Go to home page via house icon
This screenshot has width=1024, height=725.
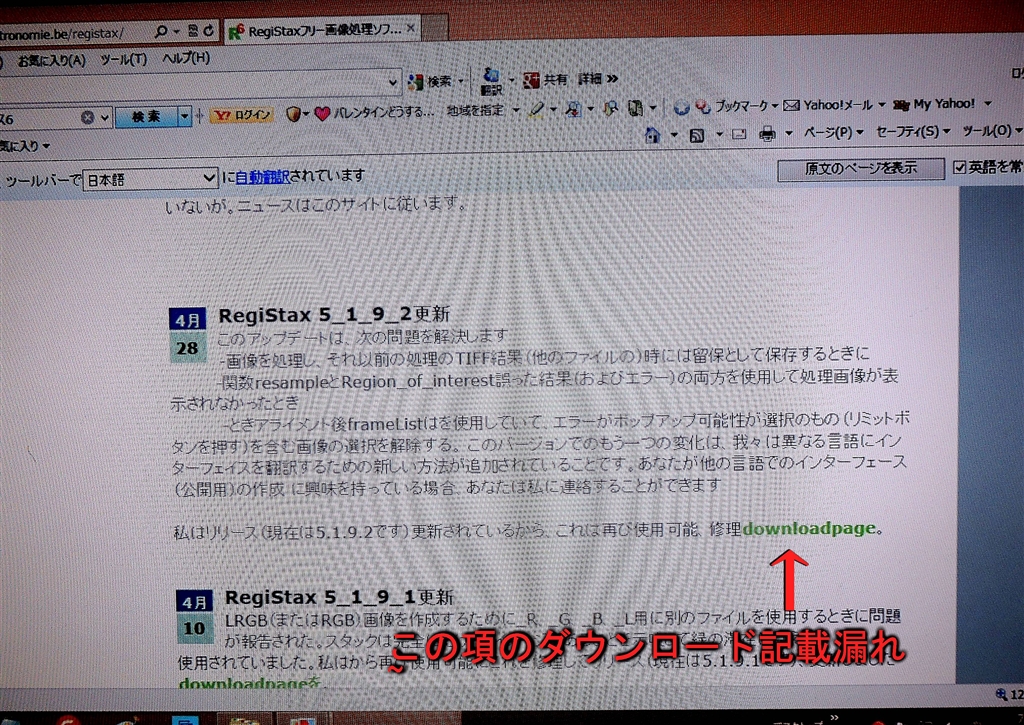tap(652, 135)
